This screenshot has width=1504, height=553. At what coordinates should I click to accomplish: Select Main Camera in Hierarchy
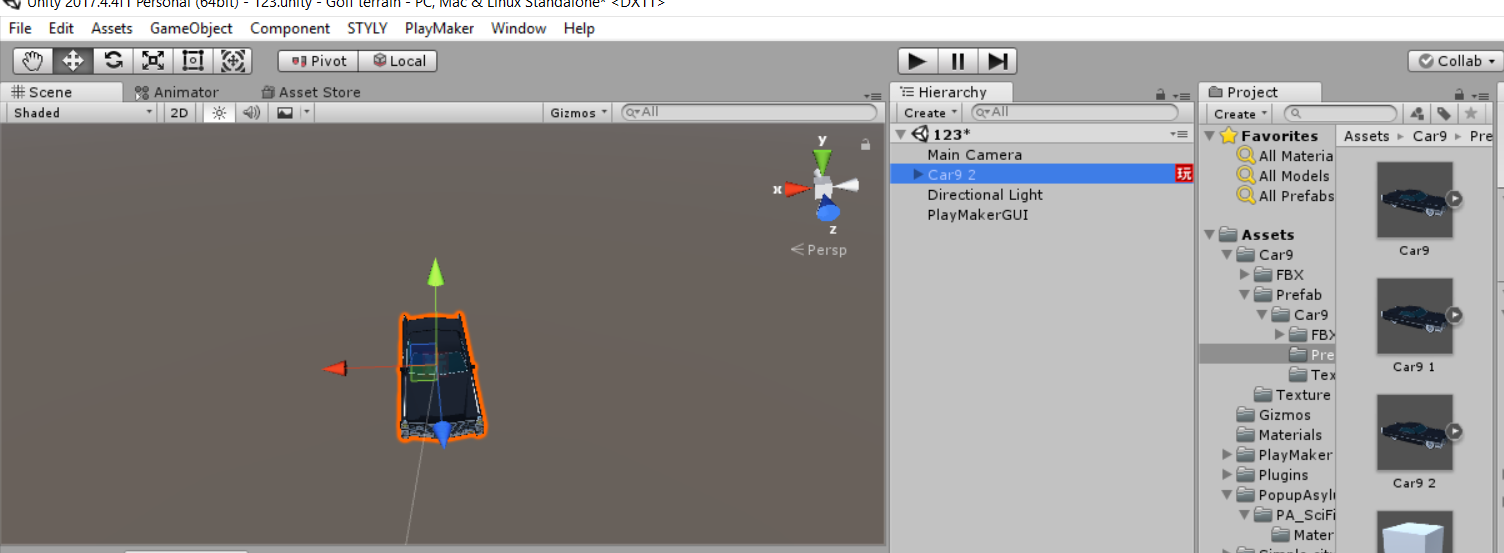pos(974,155)
